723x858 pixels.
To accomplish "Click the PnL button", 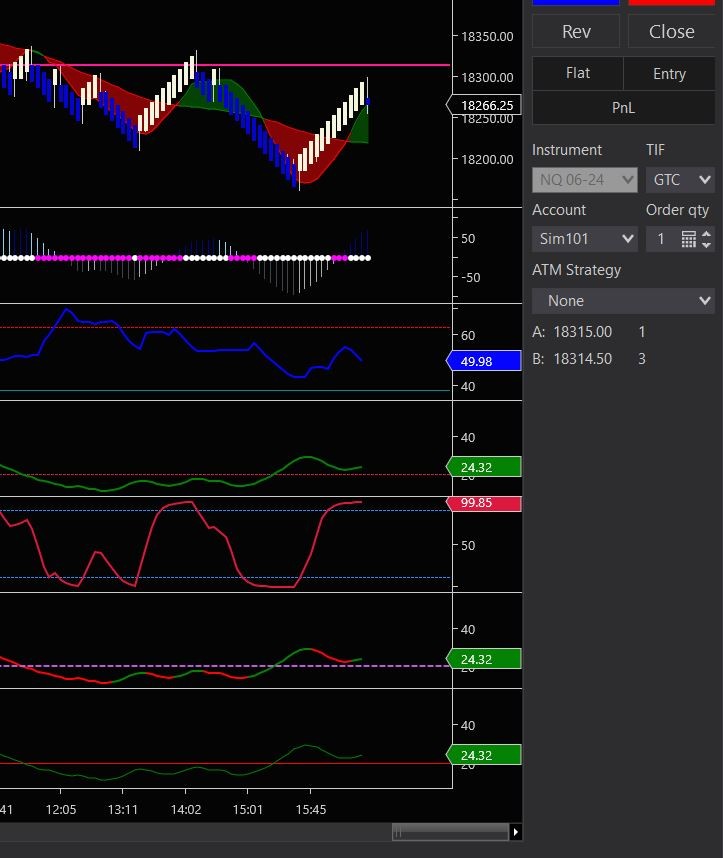I will pyautogui.click(x=623, y=108).
